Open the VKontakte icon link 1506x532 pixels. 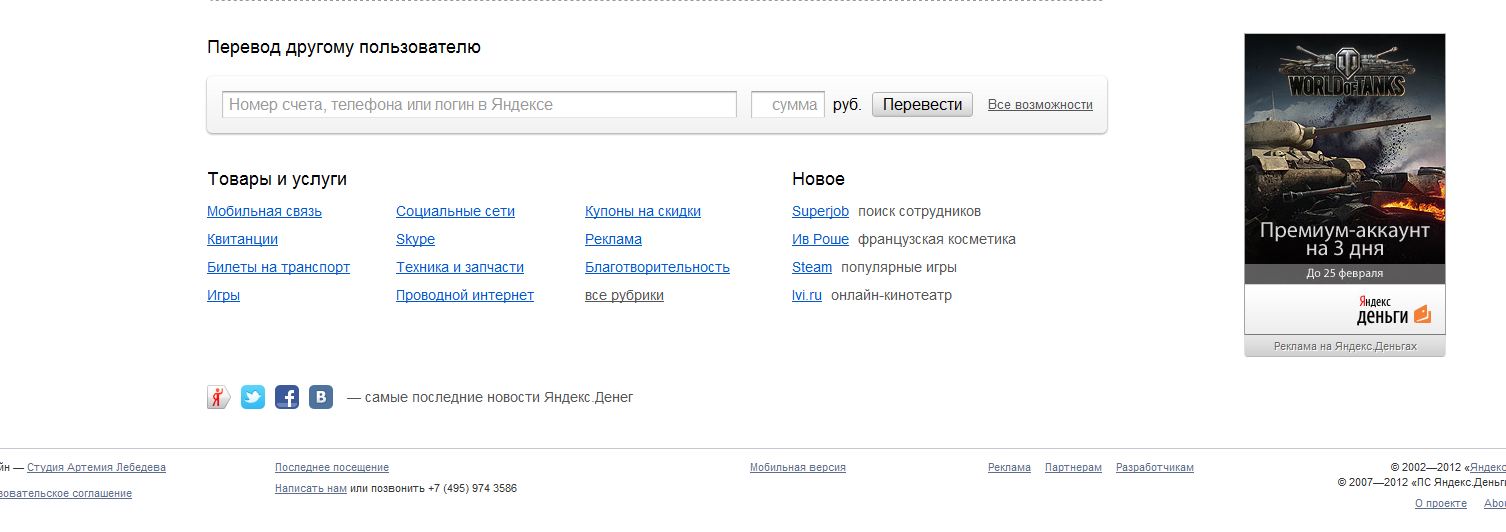tap(321, 398)
